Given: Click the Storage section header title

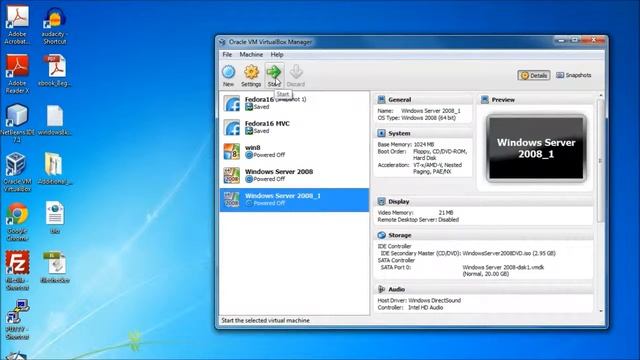Looking at the screenshot, I should (400, 236).
